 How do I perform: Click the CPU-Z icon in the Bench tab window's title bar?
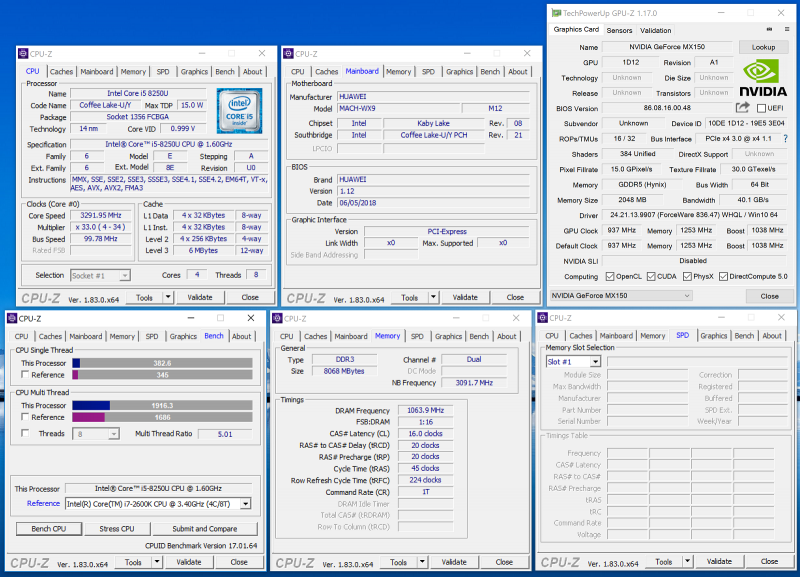12,318
